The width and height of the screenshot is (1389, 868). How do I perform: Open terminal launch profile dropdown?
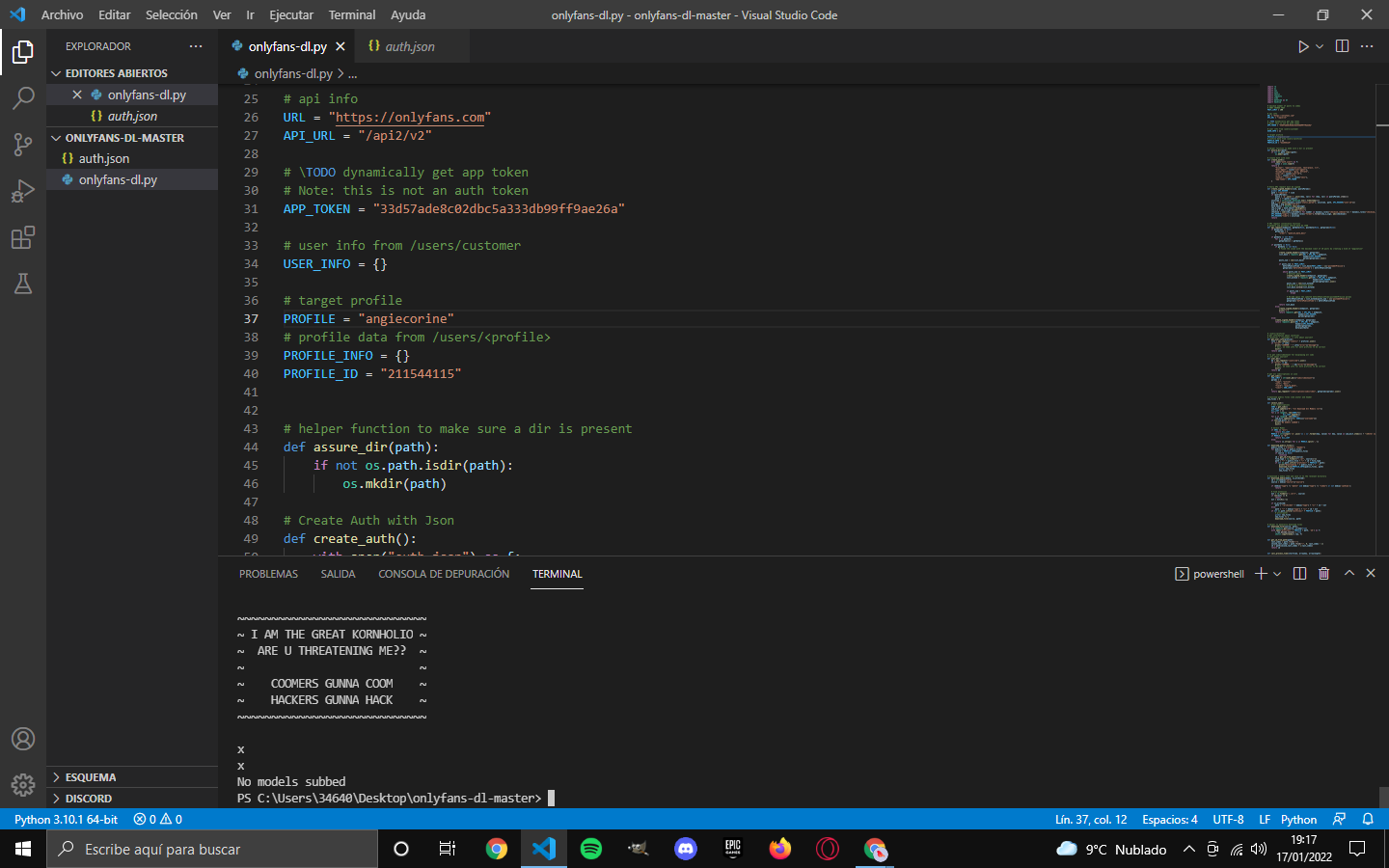click(x=1277, y=574)
